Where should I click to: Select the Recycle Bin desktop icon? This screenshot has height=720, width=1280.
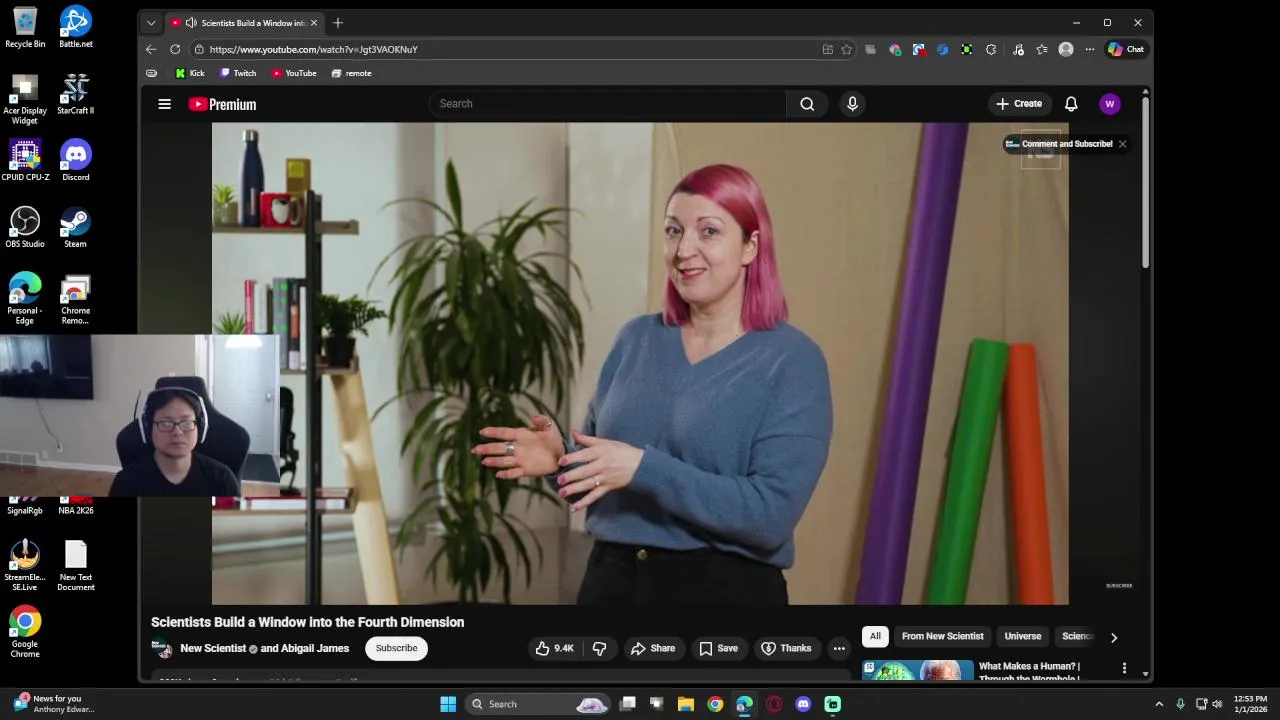pos(25,27)
